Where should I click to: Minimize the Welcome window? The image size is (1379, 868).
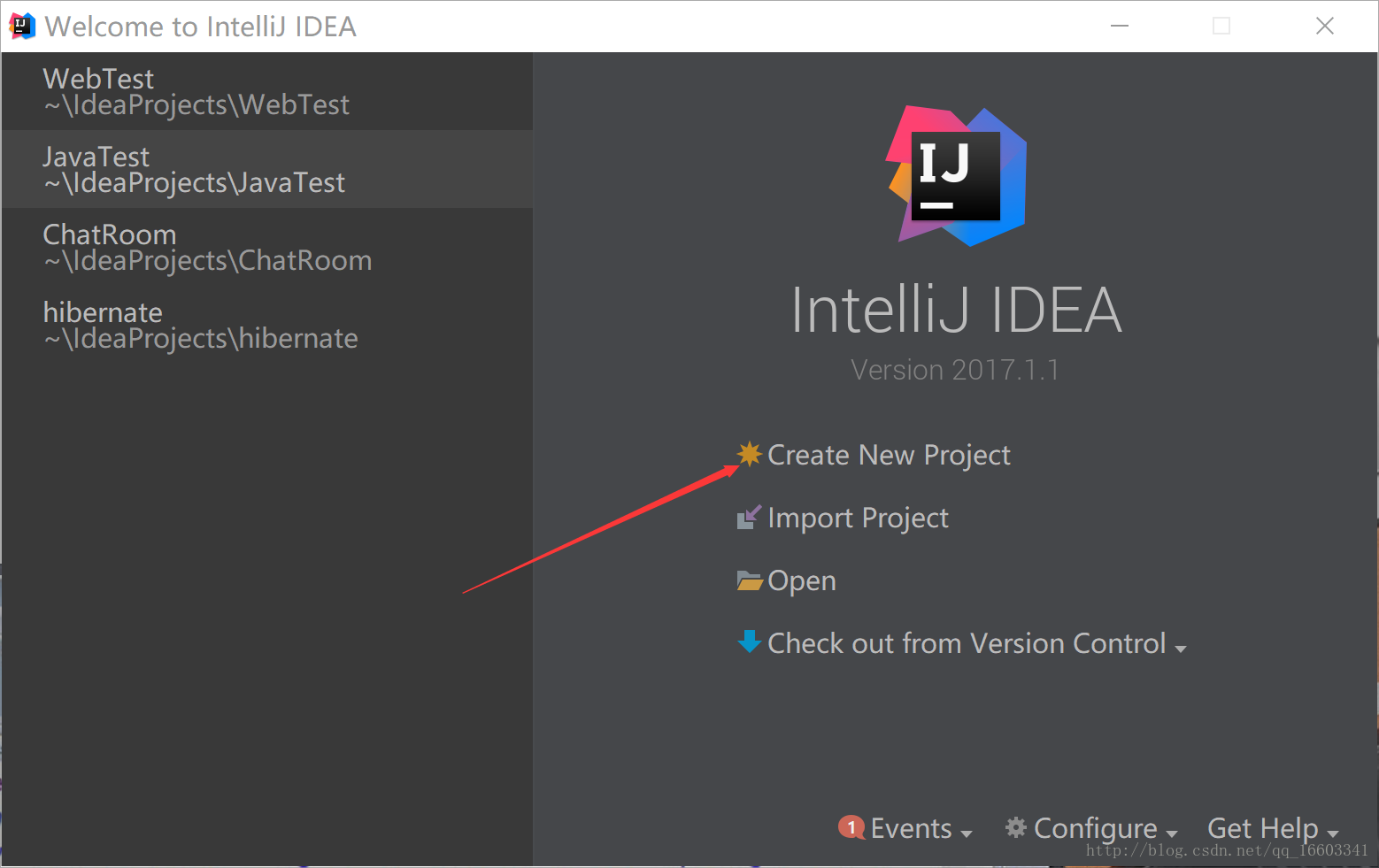click(x=1120, y=27)
